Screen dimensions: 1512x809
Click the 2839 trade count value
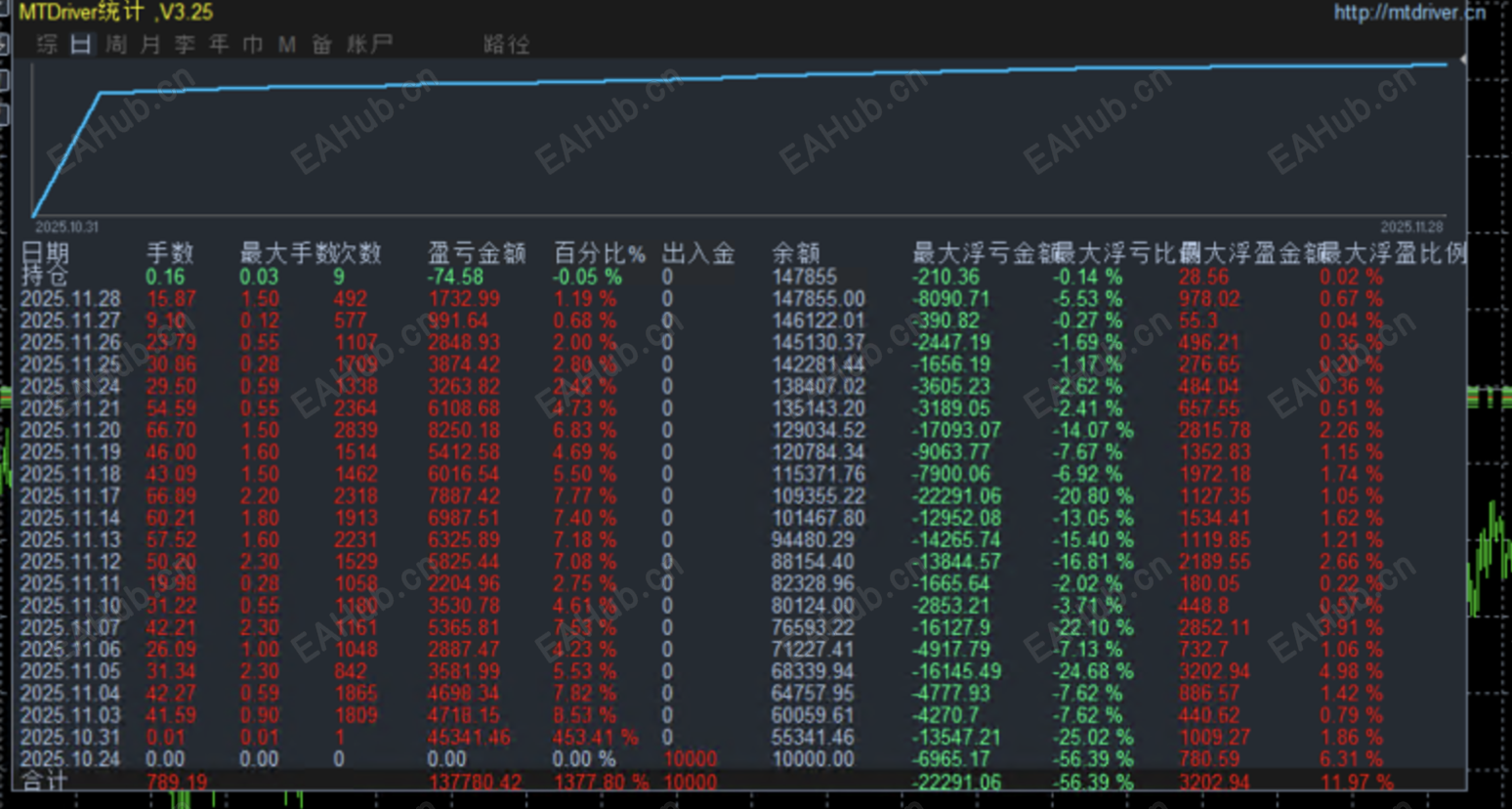click(x=356, y=430)
